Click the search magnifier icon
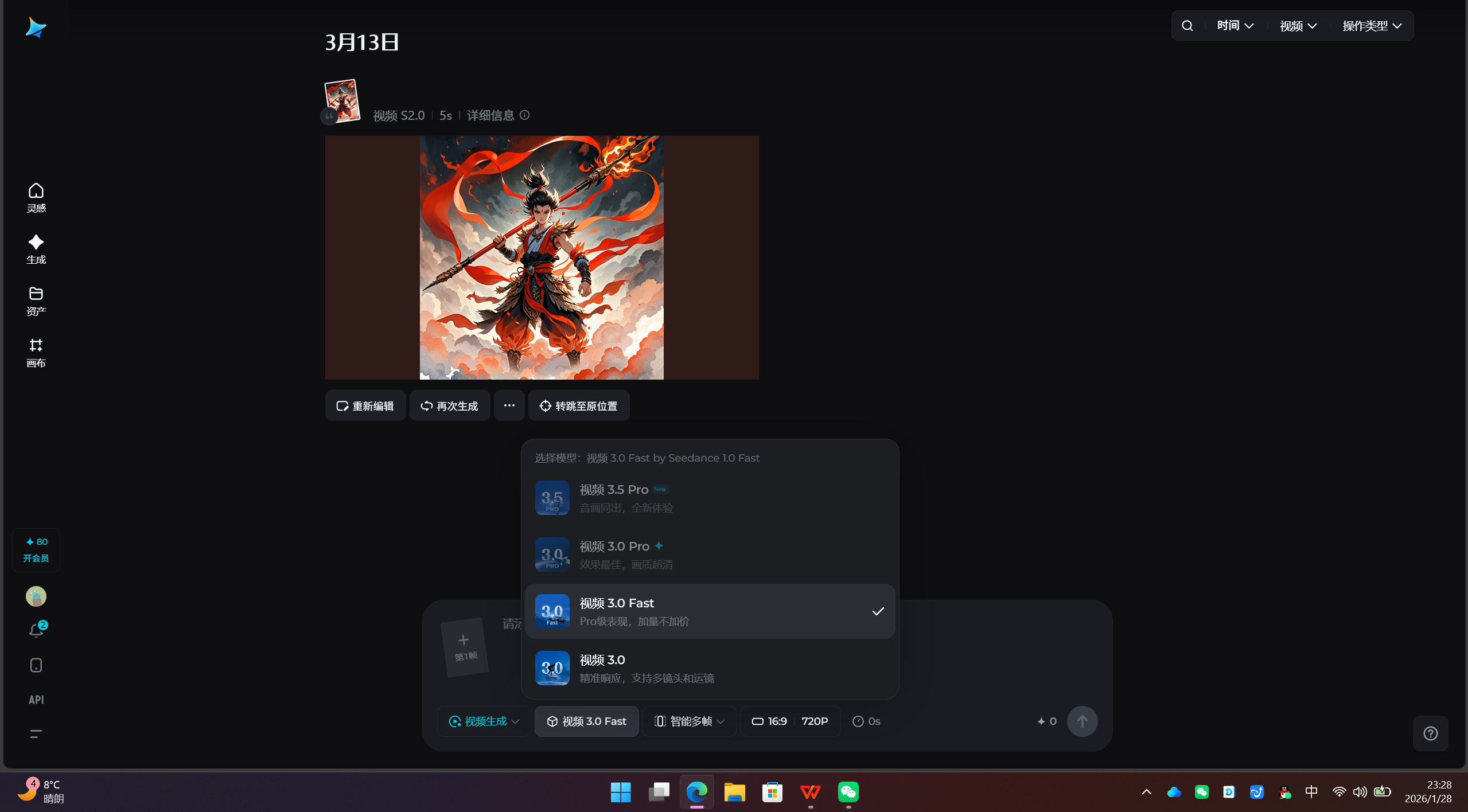Image resolution: width=1468 pixels, height=812 pixels. pyautogui.click(x=1187, y=26)
